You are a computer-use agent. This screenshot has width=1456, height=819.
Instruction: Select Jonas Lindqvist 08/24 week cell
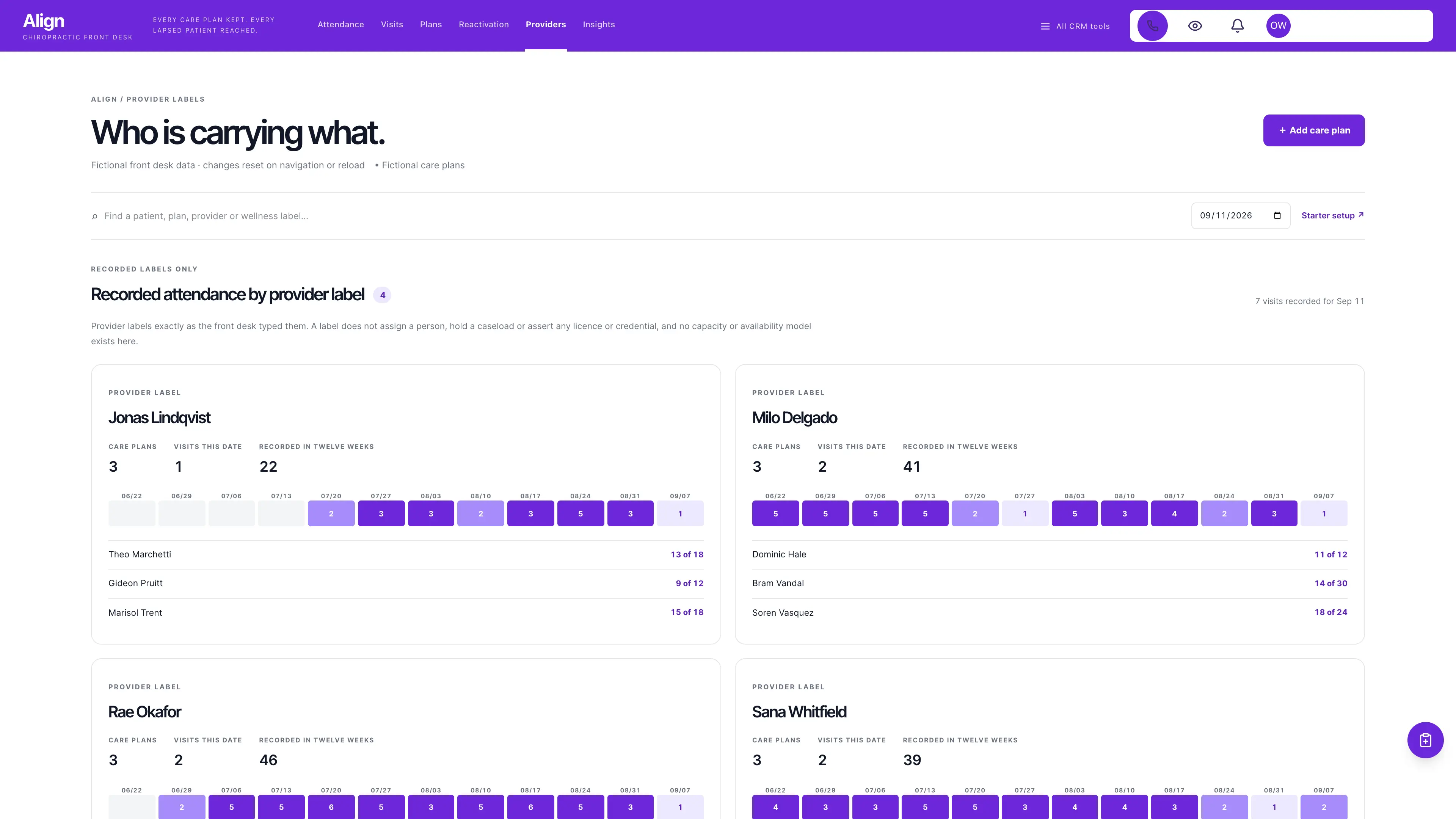[x=581, y=513]
